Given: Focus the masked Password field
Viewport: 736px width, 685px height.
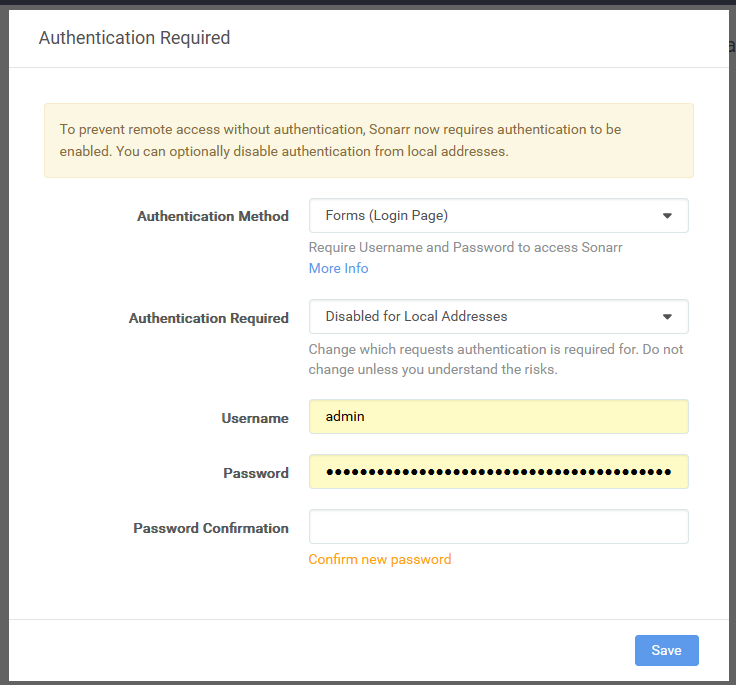Looking at the screenshot, I should click(498, 471).
